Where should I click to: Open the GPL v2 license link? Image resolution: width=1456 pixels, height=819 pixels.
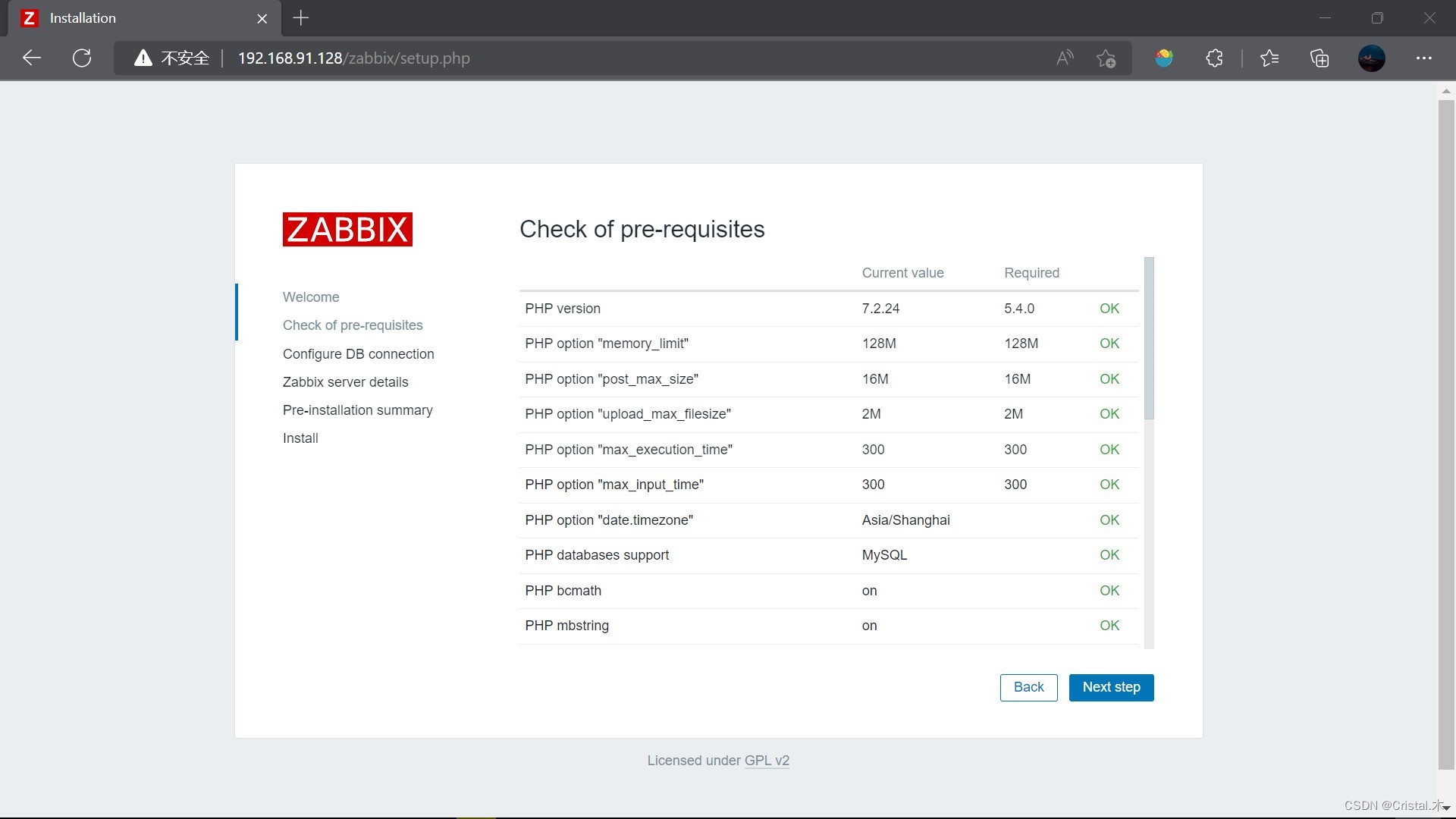(x=767, y=761)
